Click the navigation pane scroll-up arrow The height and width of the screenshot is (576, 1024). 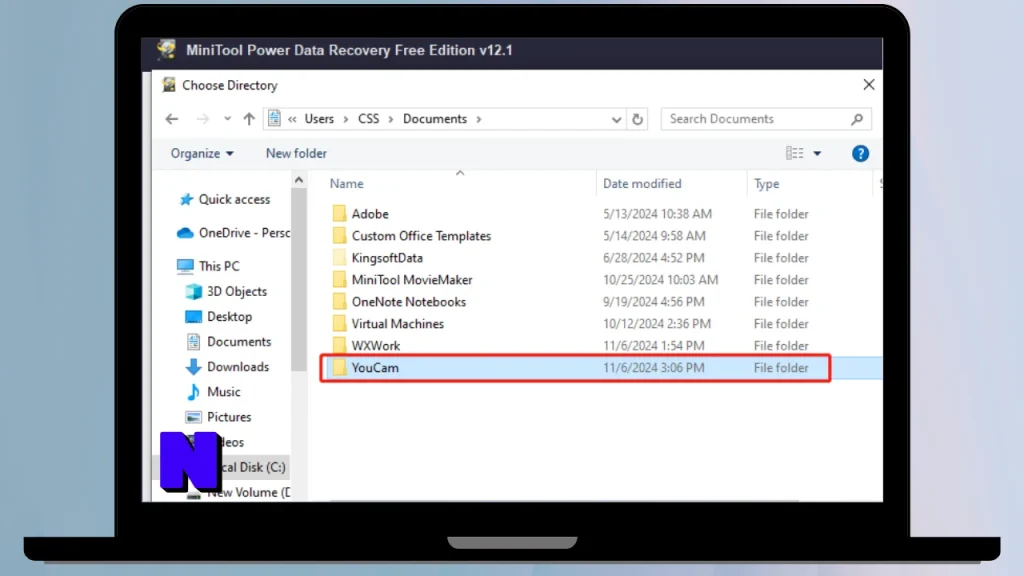click(298, 180)
